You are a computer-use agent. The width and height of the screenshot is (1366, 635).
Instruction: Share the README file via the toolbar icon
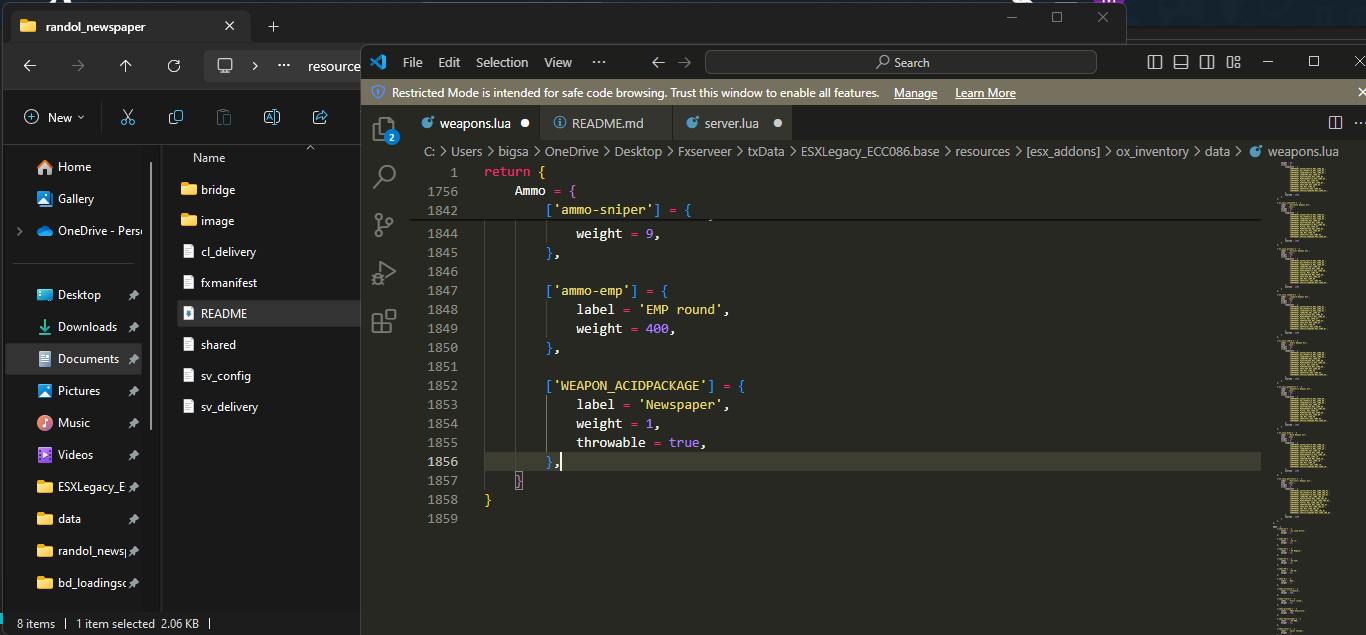(319, 117)
